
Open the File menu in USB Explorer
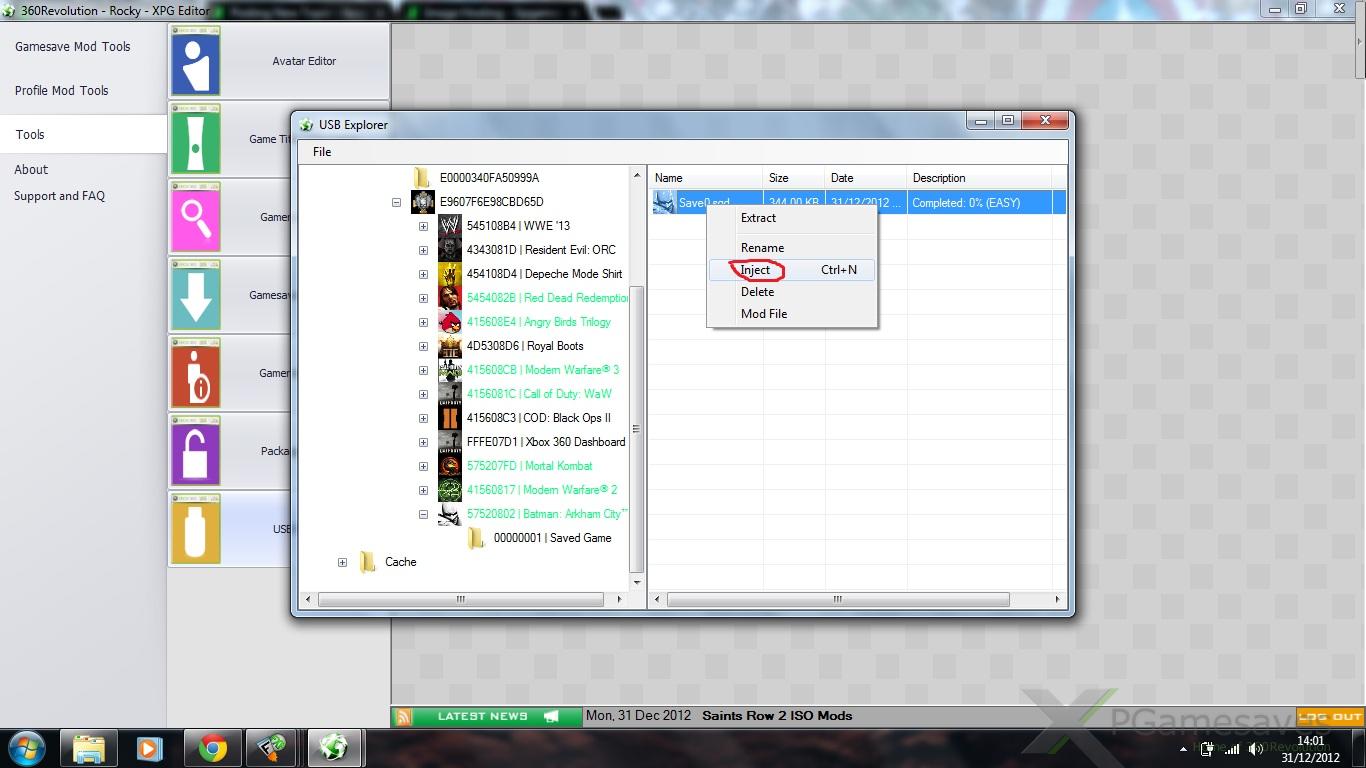point(322,152)
